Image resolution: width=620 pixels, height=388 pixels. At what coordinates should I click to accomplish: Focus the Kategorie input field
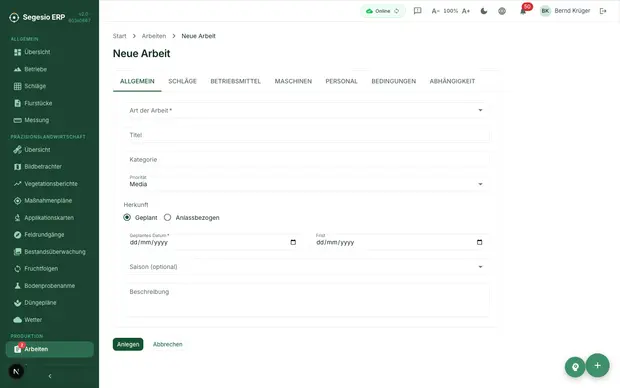[x=308, y=159]
